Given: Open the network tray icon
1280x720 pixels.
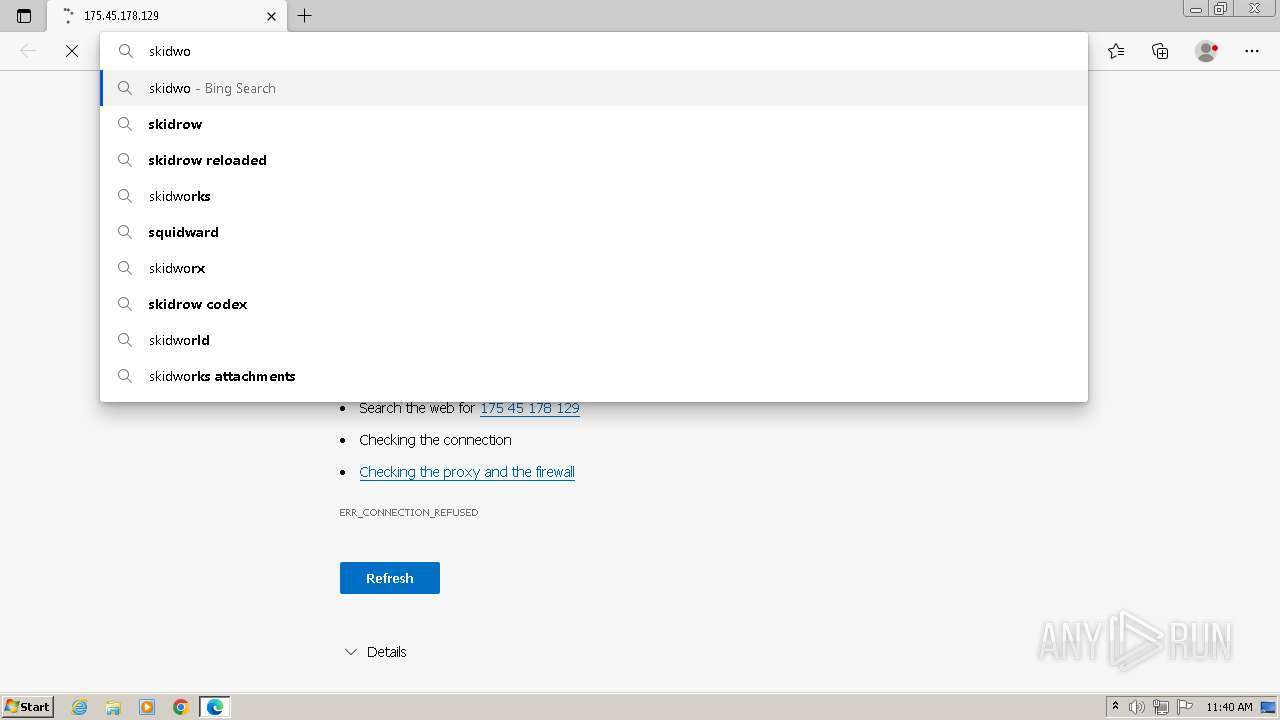Looking at the screenshot, I should [1161, 707].
